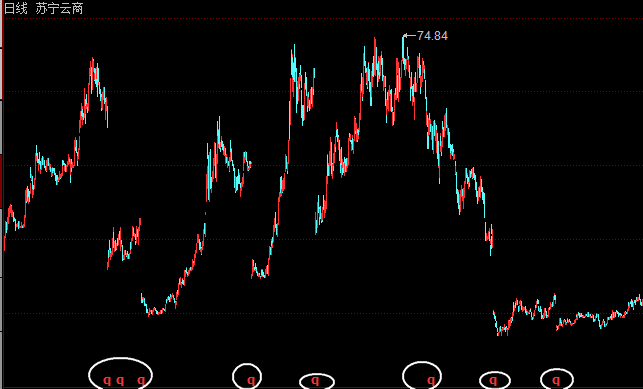The image size is (643, 389).
Task: Select the arrow pointing to 74.84
Action: (x=410, y=36)
